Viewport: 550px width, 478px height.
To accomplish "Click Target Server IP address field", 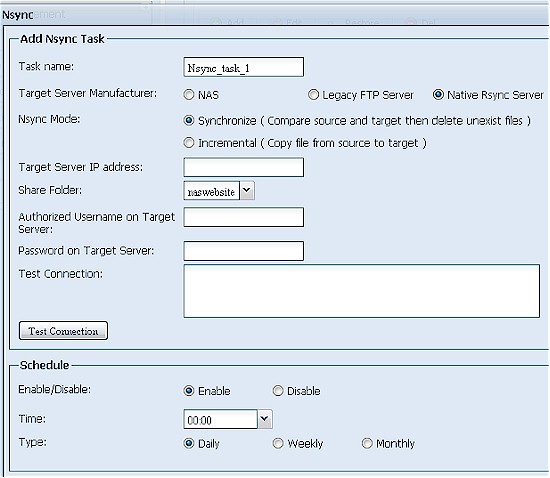I will coord(243,167).
